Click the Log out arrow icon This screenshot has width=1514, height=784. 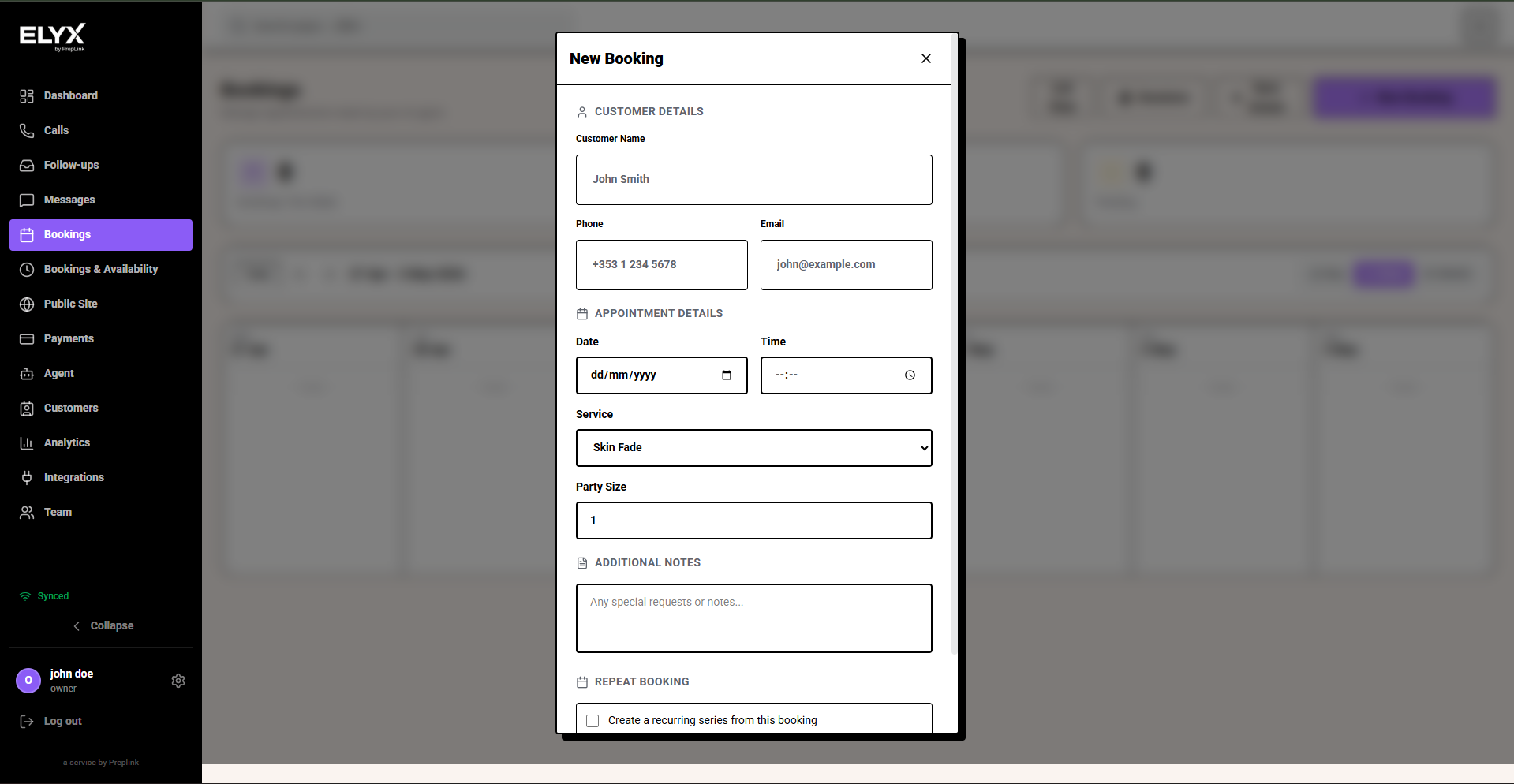[x=27, y=721]
